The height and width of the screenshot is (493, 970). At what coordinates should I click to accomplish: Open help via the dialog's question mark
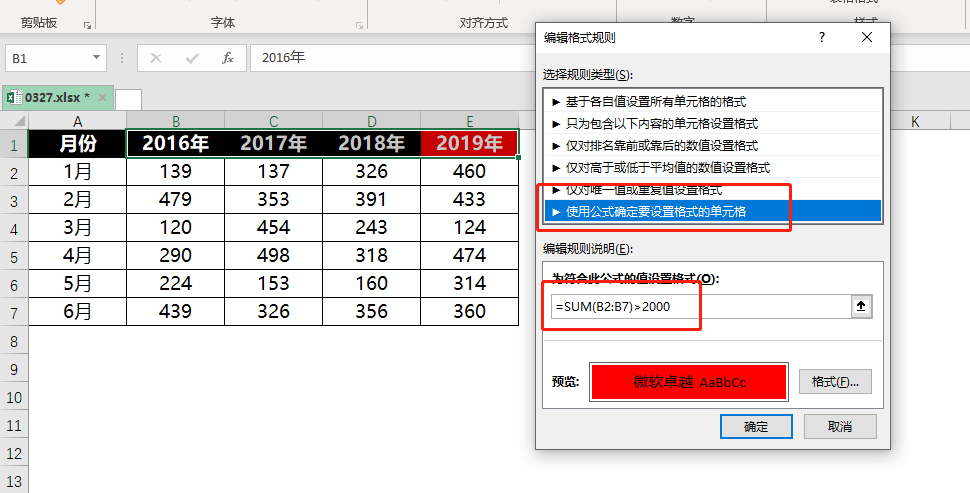point(822,37)
